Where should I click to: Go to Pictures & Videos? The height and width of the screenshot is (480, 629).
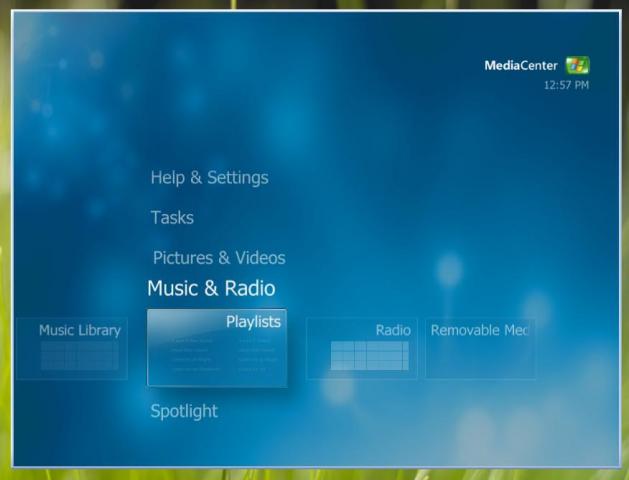click(x=218, y=258)
